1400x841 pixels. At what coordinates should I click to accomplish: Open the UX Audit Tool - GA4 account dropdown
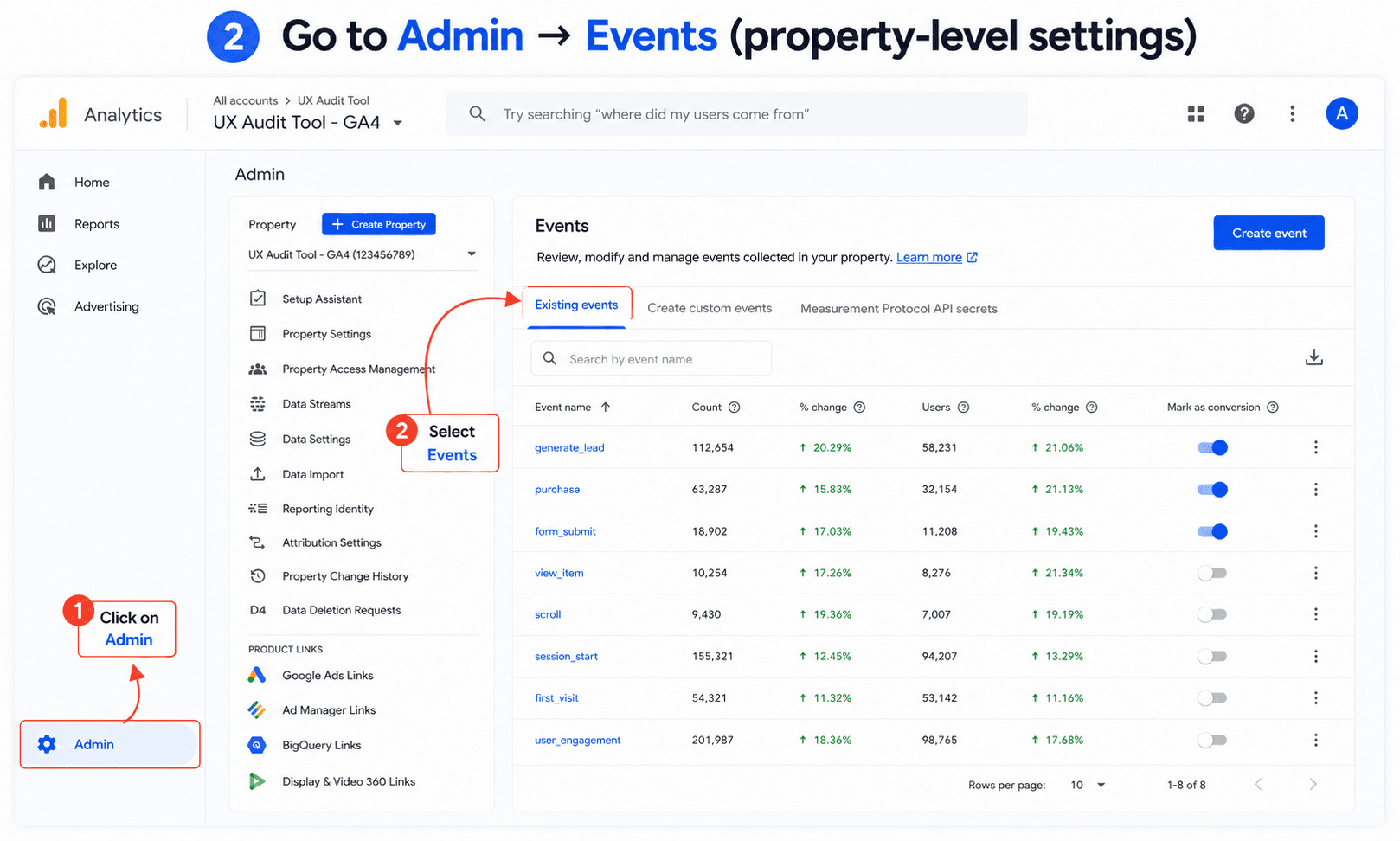[398, 123]
